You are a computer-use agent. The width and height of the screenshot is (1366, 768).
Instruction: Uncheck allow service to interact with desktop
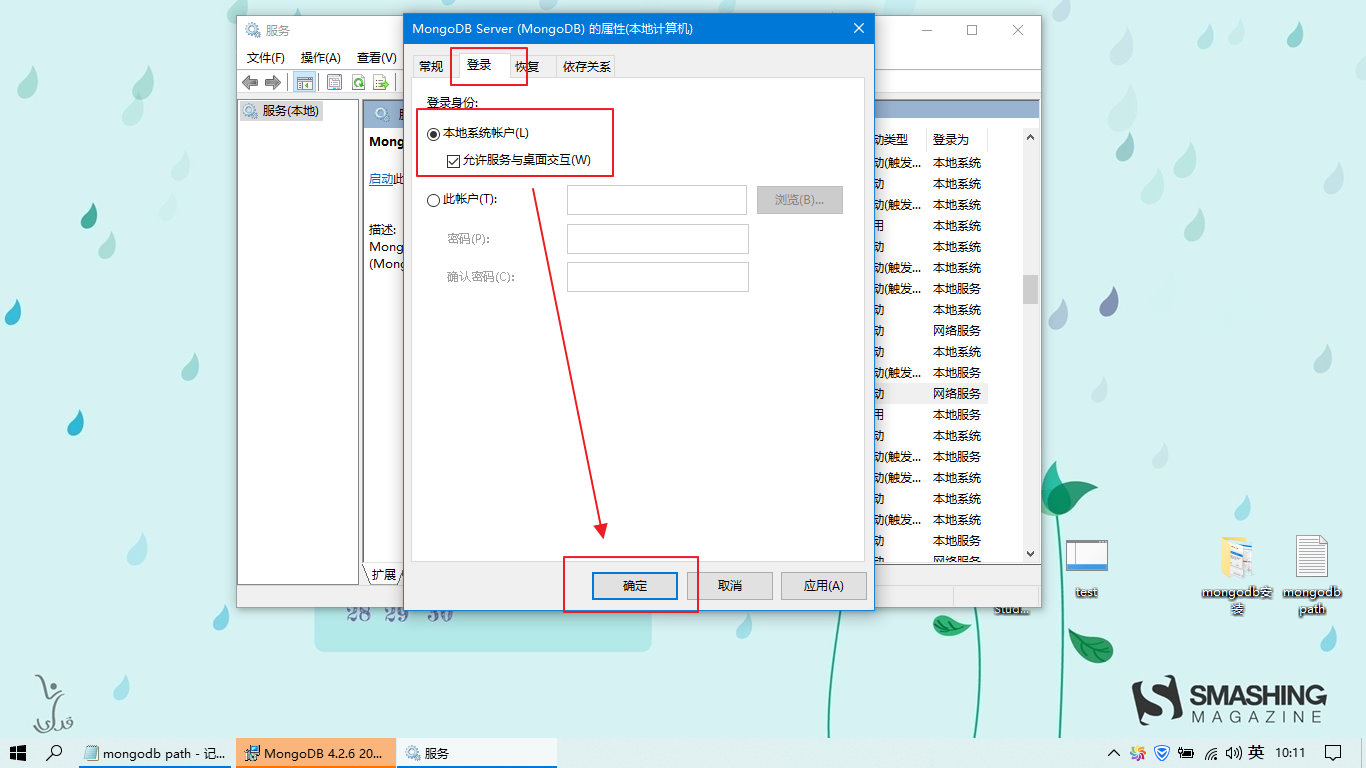click(453, 161)
